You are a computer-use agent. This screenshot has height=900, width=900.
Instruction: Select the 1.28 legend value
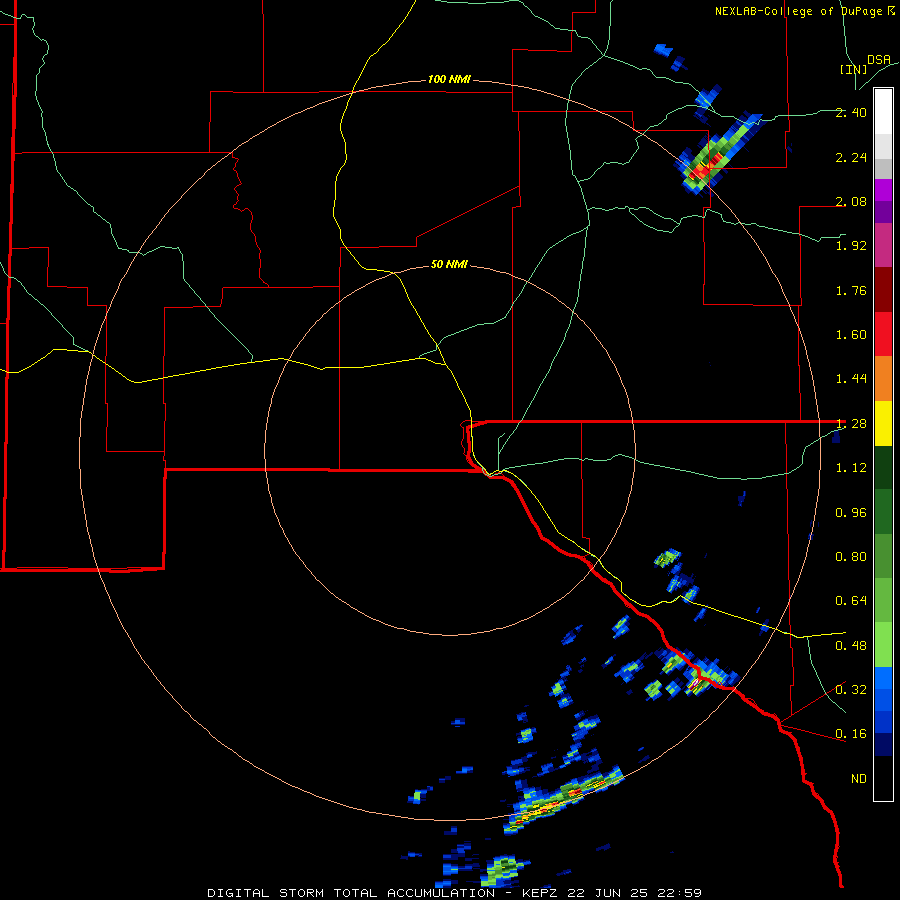[x=851, y=424]
